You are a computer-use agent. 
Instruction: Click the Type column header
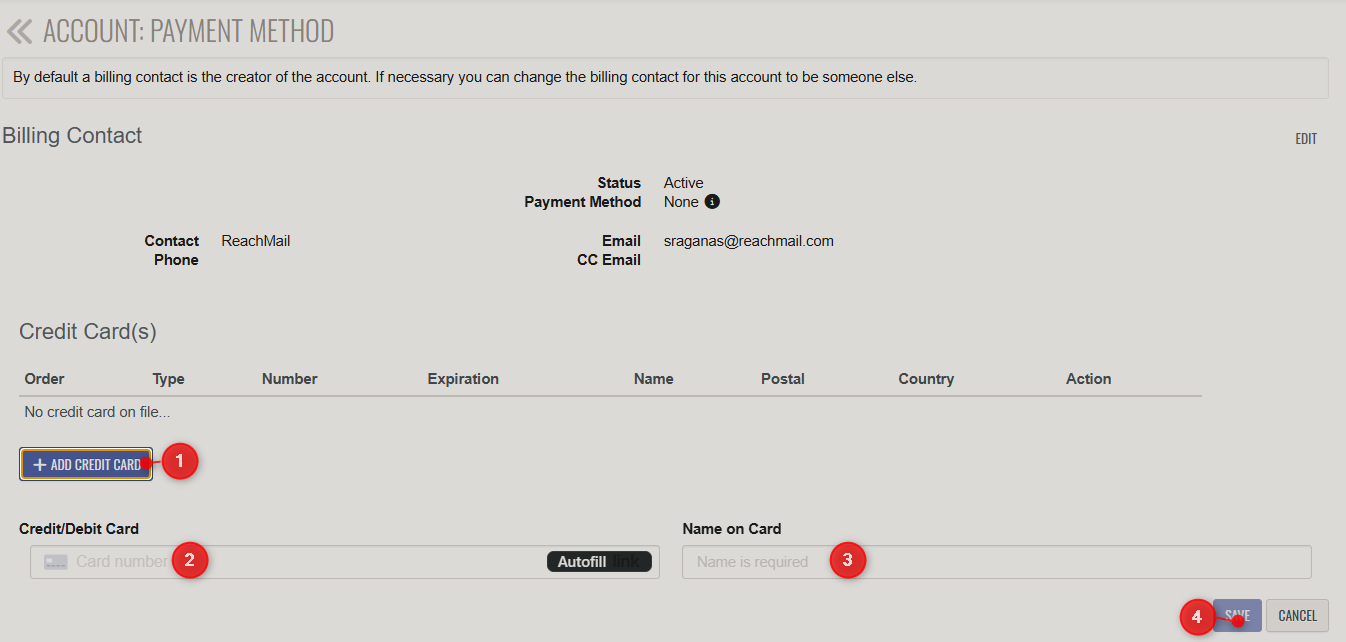(169, 379)
